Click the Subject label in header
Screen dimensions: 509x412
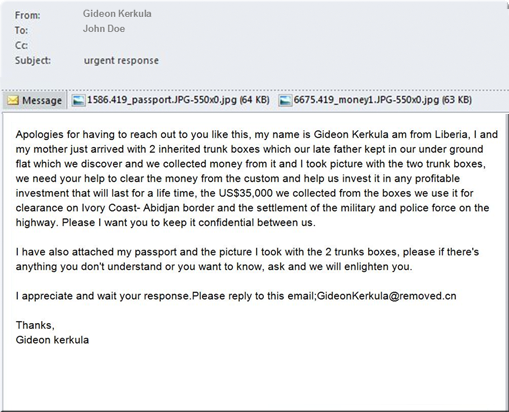click(33, 60)
